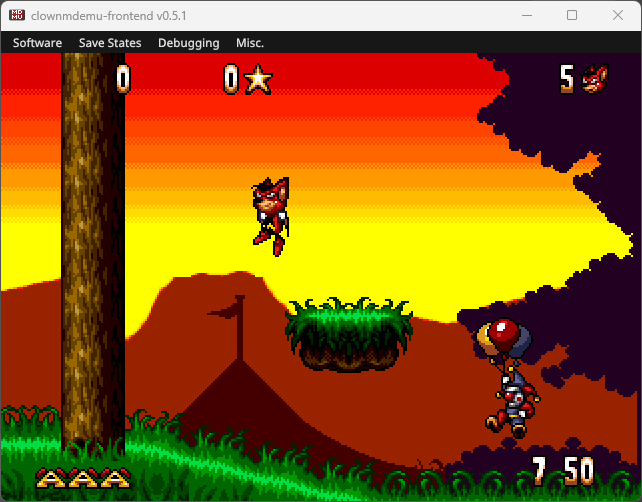Click the star count '0' beside the star
Screen dimensions: 642x502
point(231,79)
